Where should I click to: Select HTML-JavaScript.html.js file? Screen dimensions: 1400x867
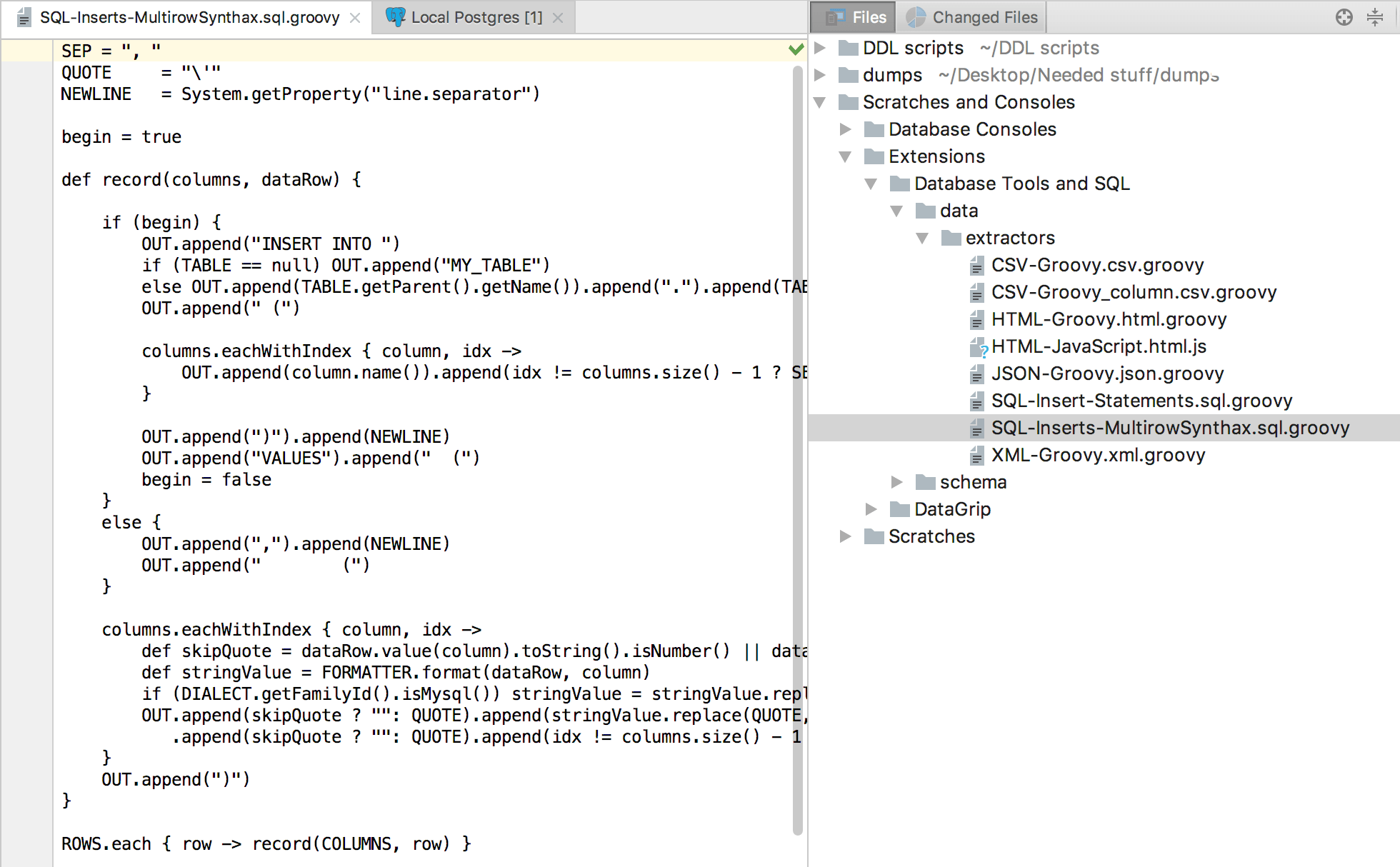(1099, 346)
